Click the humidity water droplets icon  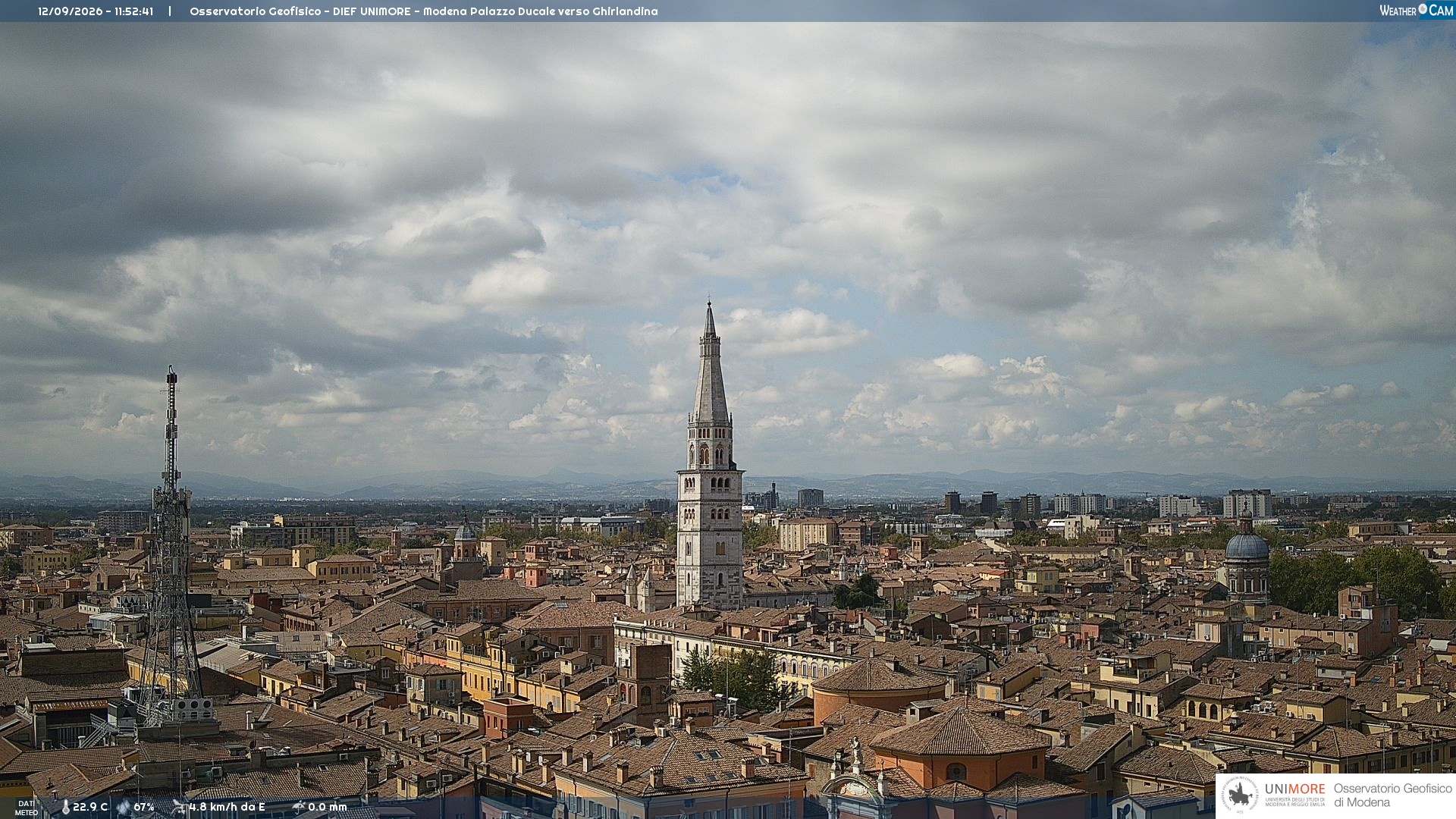[x=124, y=808]
